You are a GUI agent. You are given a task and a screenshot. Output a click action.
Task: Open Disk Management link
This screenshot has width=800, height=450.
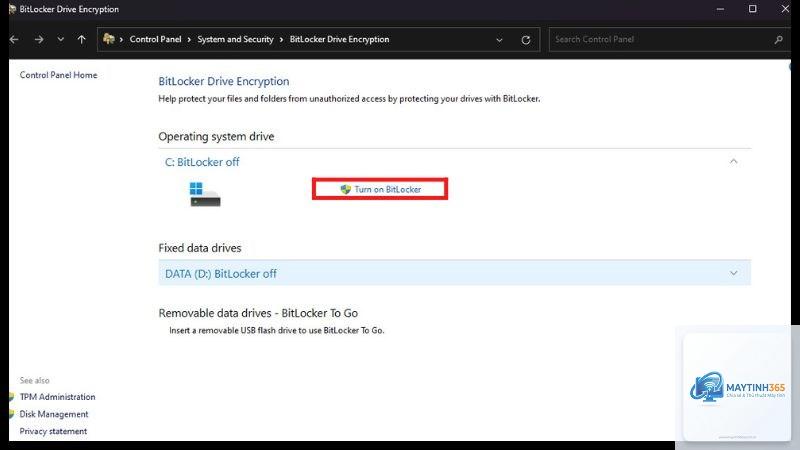click(x=54, y=414)
